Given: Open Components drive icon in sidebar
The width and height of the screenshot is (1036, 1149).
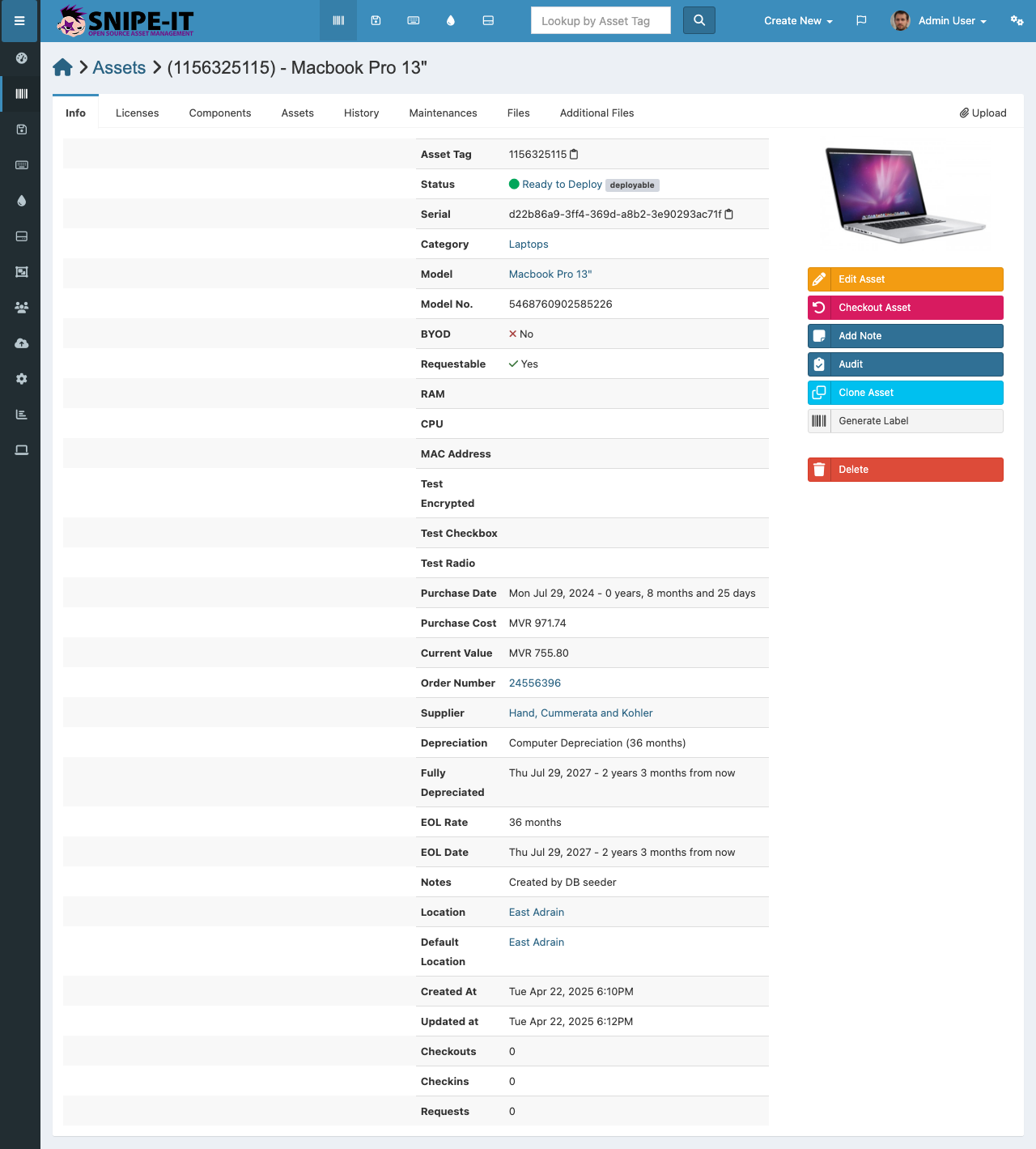Looking at the screenshot, I should tap(22, 236).
